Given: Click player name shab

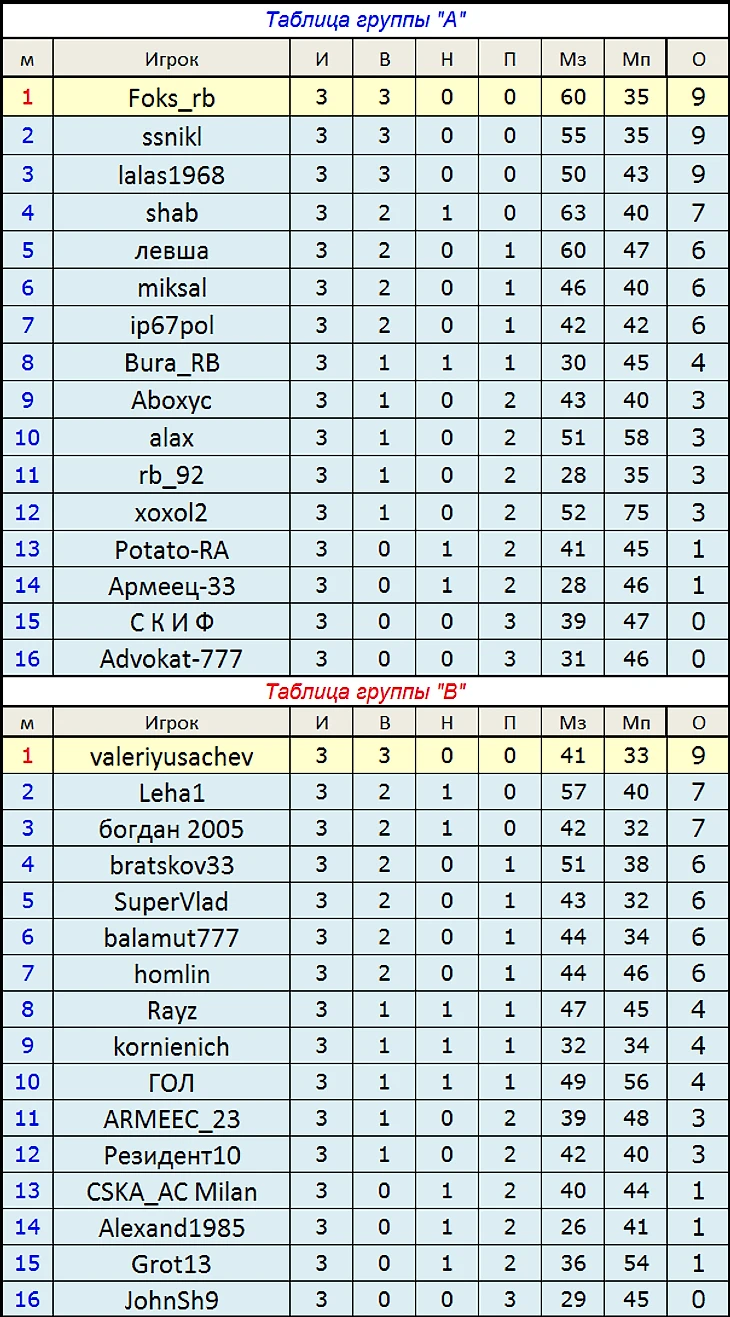Looking at the screenshot, I should pos(171,213).
